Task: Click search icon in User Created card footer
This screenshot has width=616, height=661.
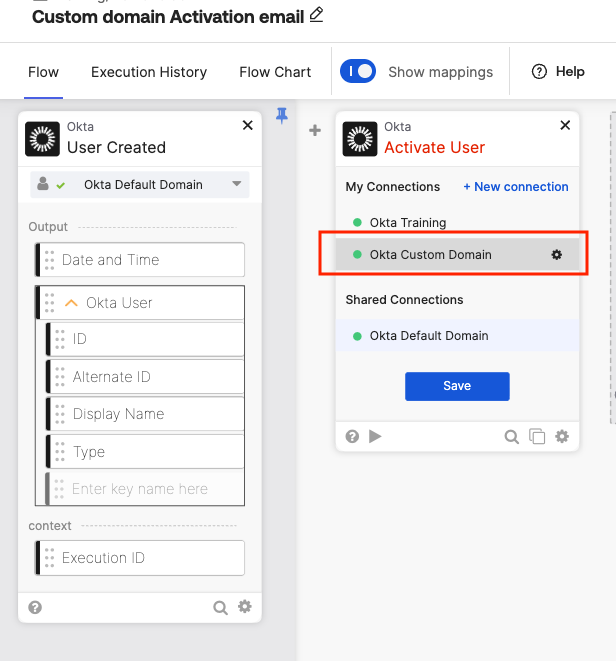Action: click(x=220, y=608)
